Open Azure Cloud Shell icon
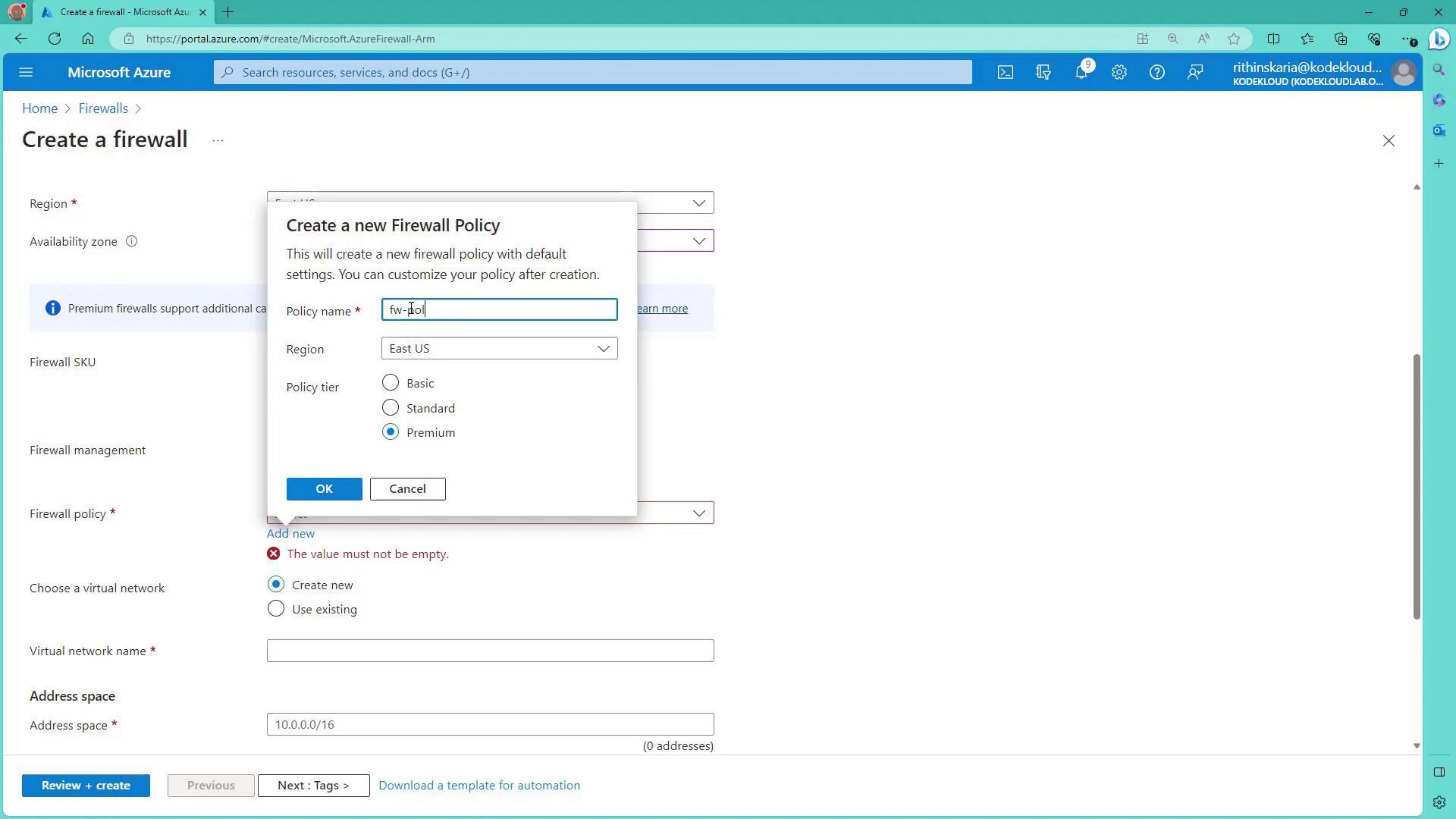 1005,72
